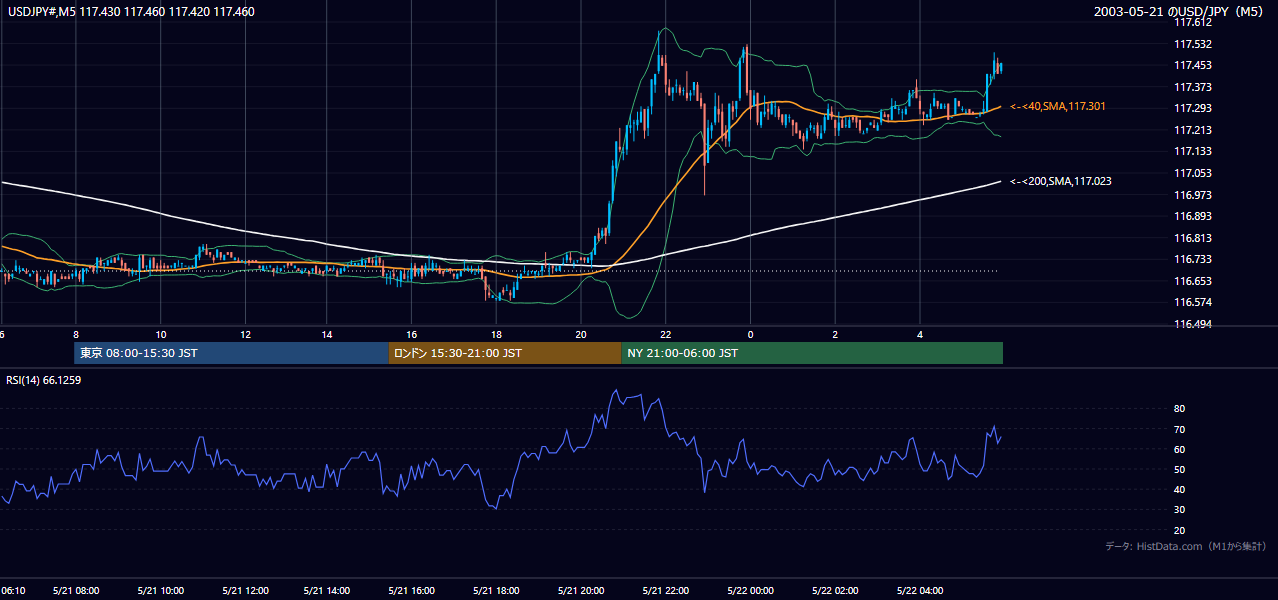Click the RSI 40 level label
This screenshot has width=1278, height=600.
(1180, 490)
